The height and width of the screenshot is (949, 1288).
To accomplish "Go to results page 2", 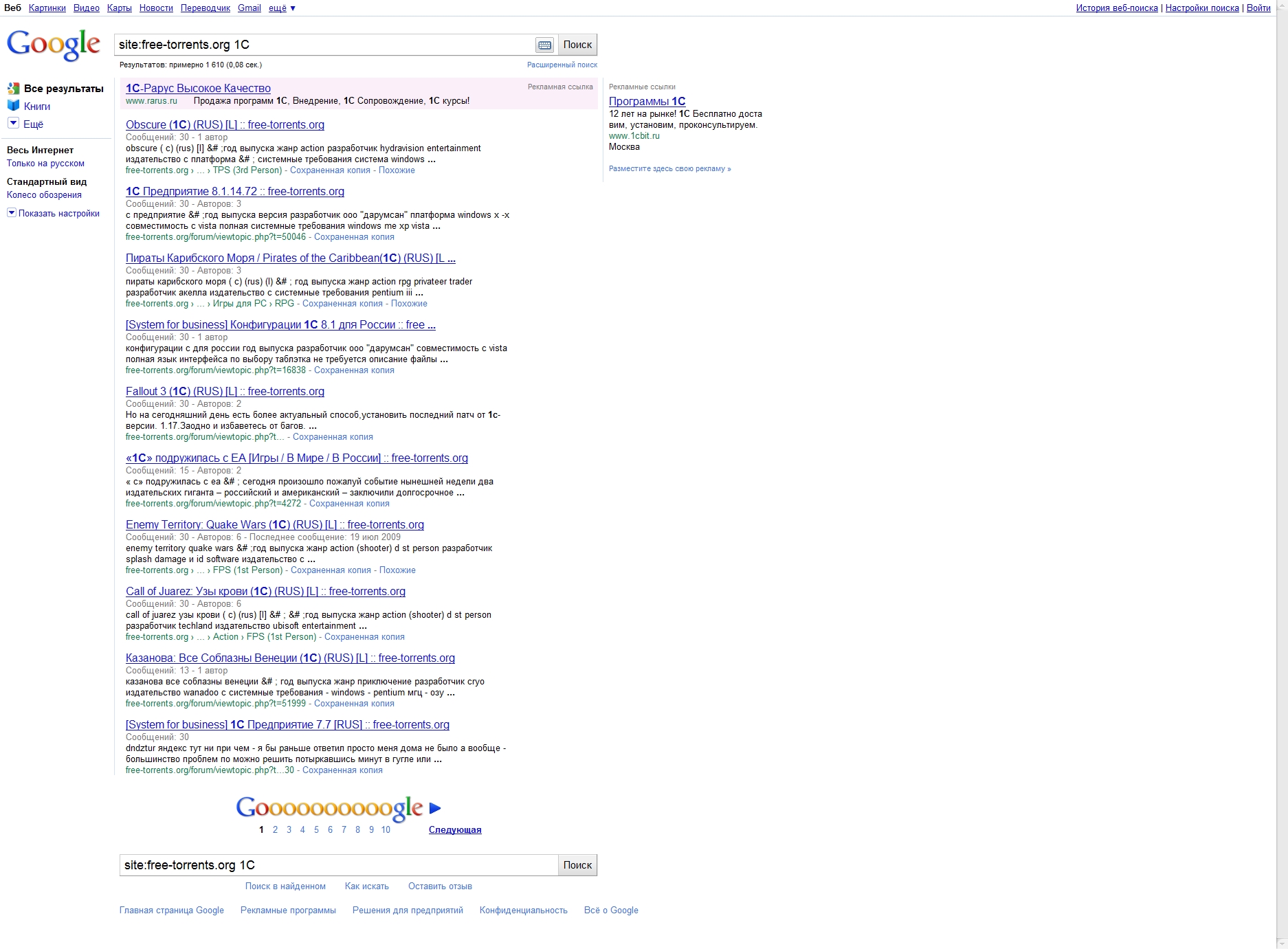I will click(275, 830).
